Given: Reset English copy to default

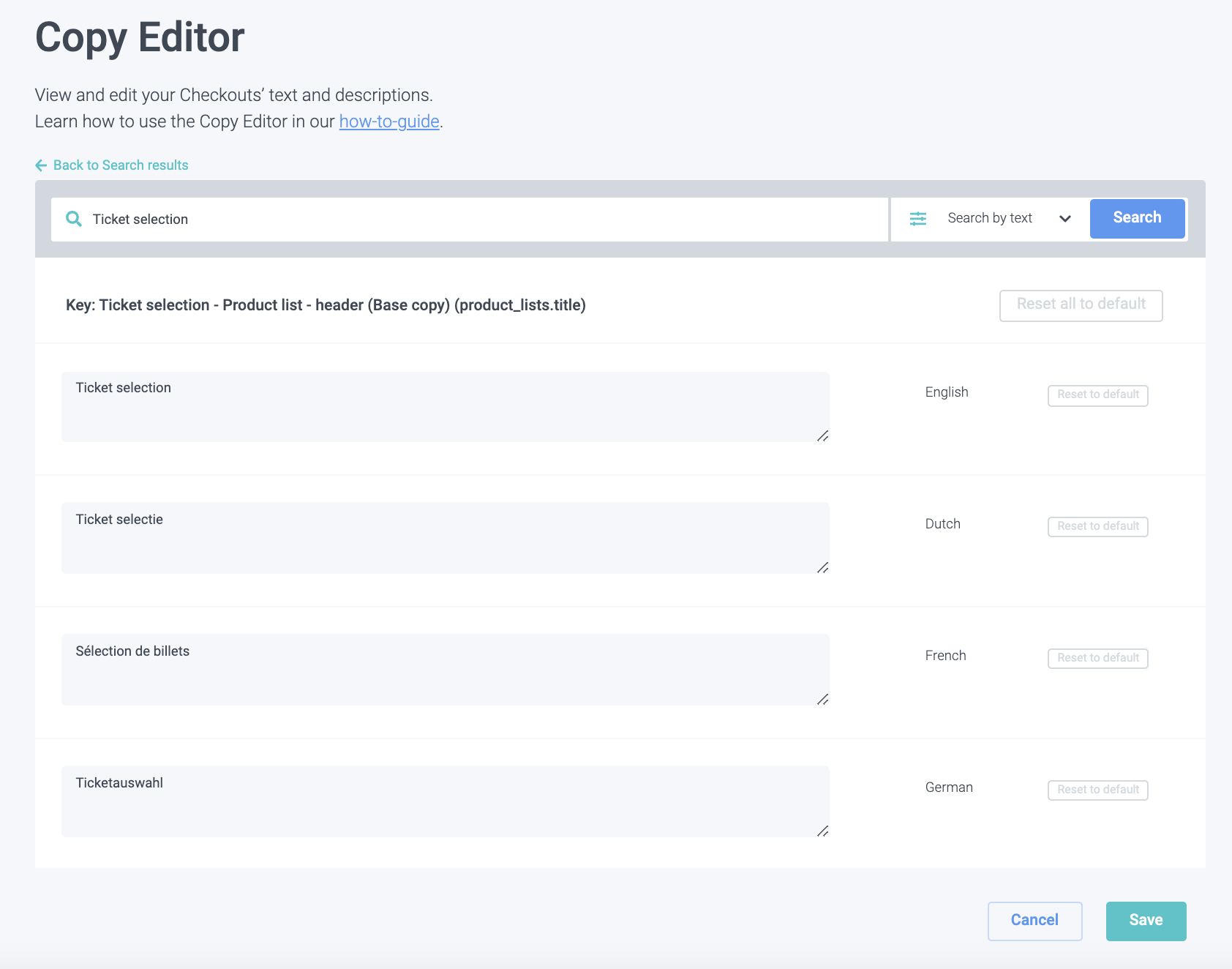Looking at the screenshot, I should tap(1097, 395).
